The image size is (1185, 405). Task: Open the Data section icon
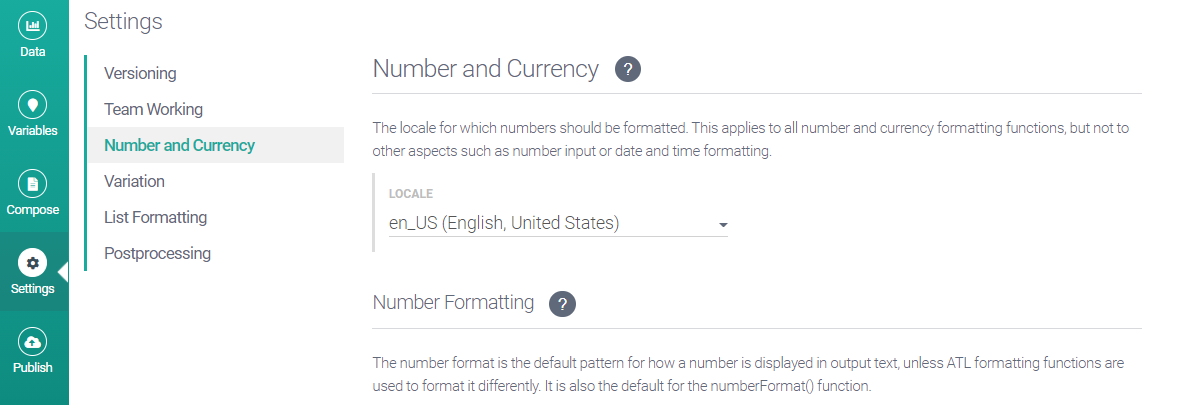(x=33, y=25)
